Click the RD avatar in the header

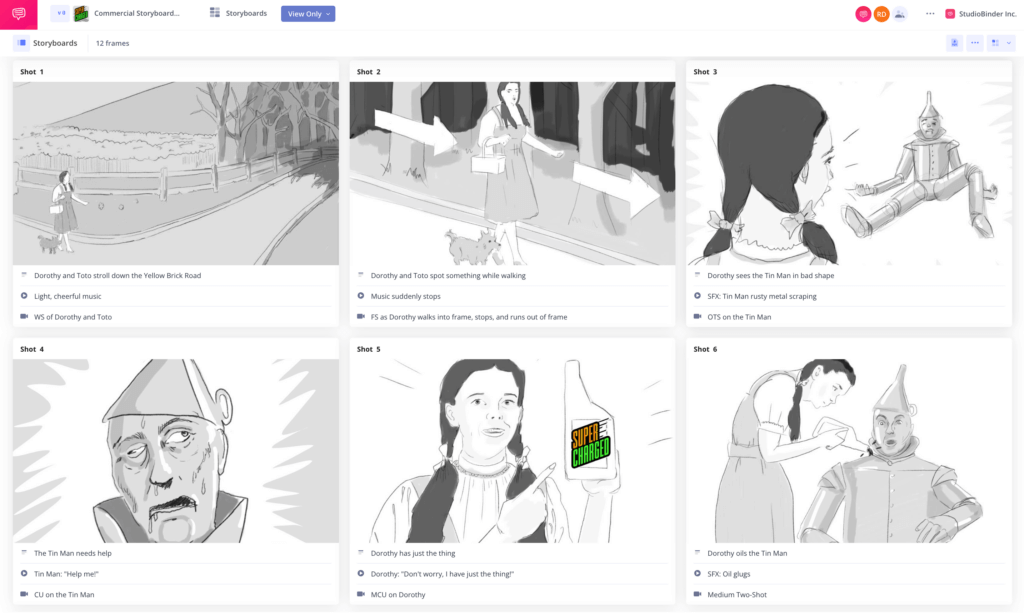coord(880,13)
